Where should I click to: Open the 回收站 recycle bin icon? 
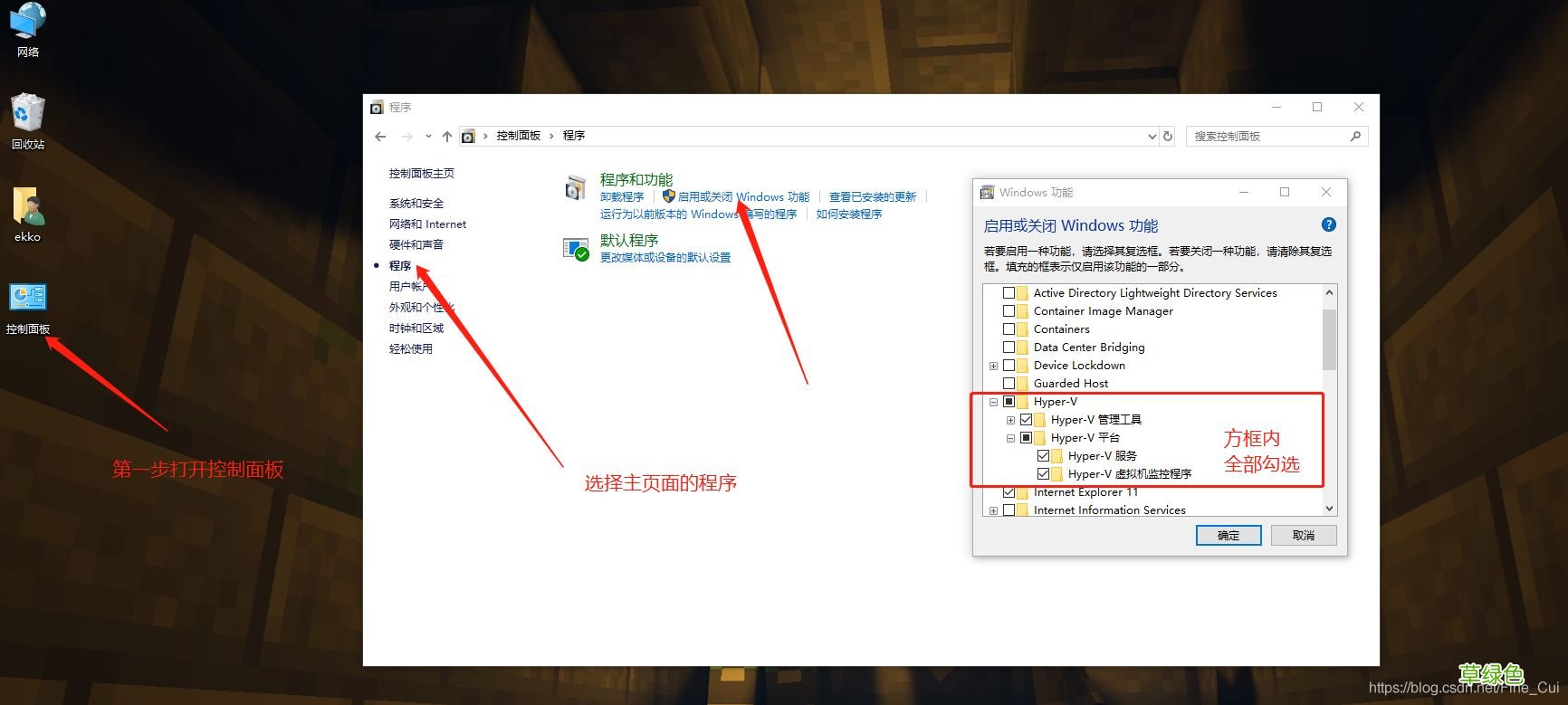tap(28, 121)
